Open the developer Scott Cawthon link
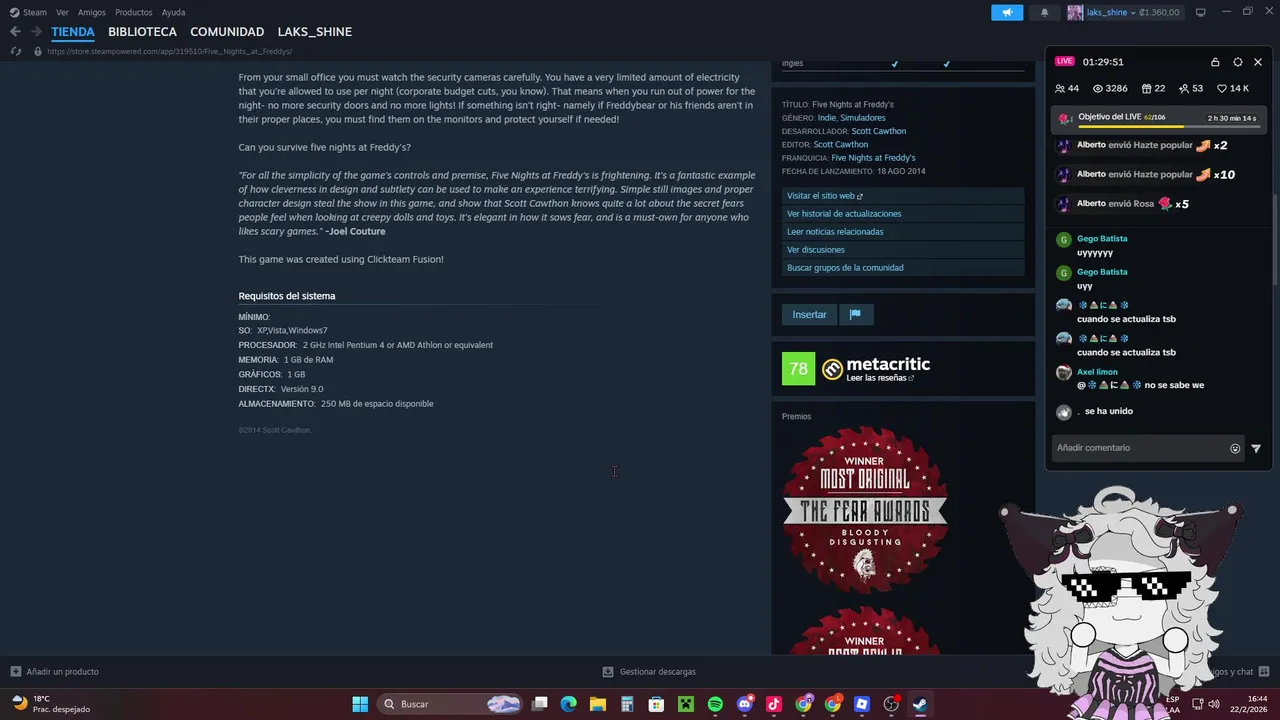The image size is (1280, 720). (x=879, y=131)
